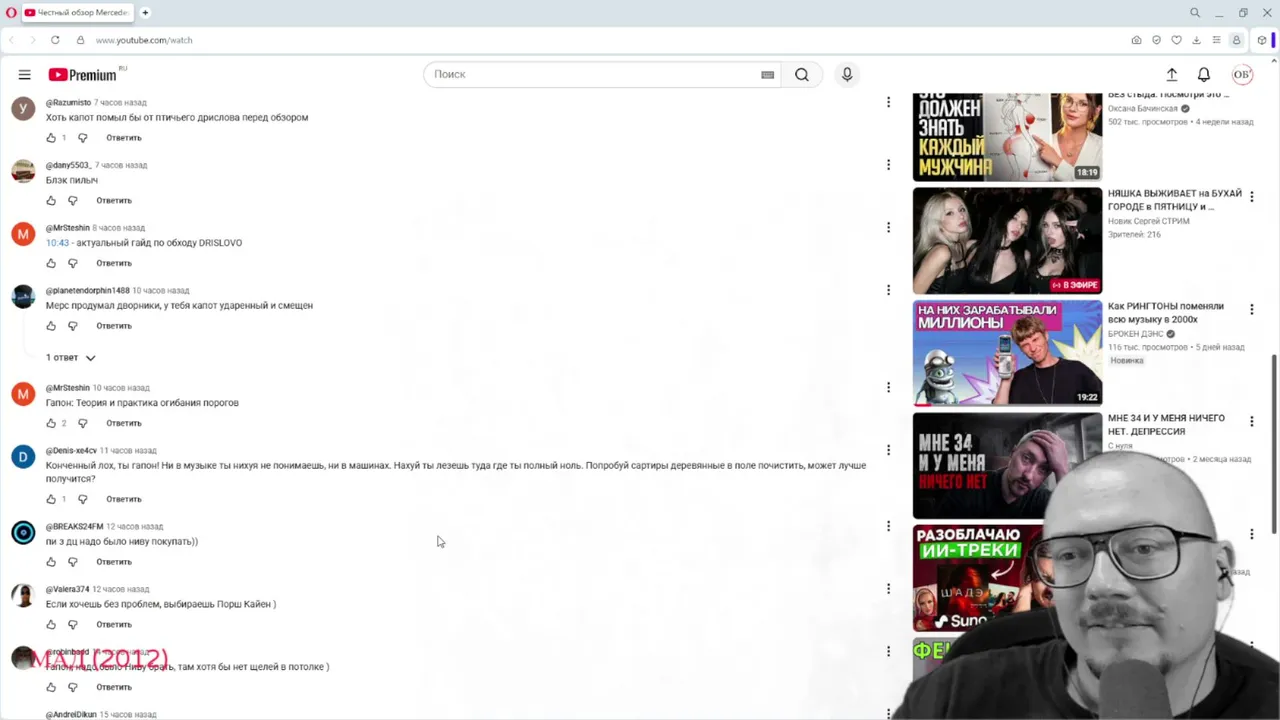Like the @Denis-xe4cv comment

pyautogui.click(x=51, y=499)
